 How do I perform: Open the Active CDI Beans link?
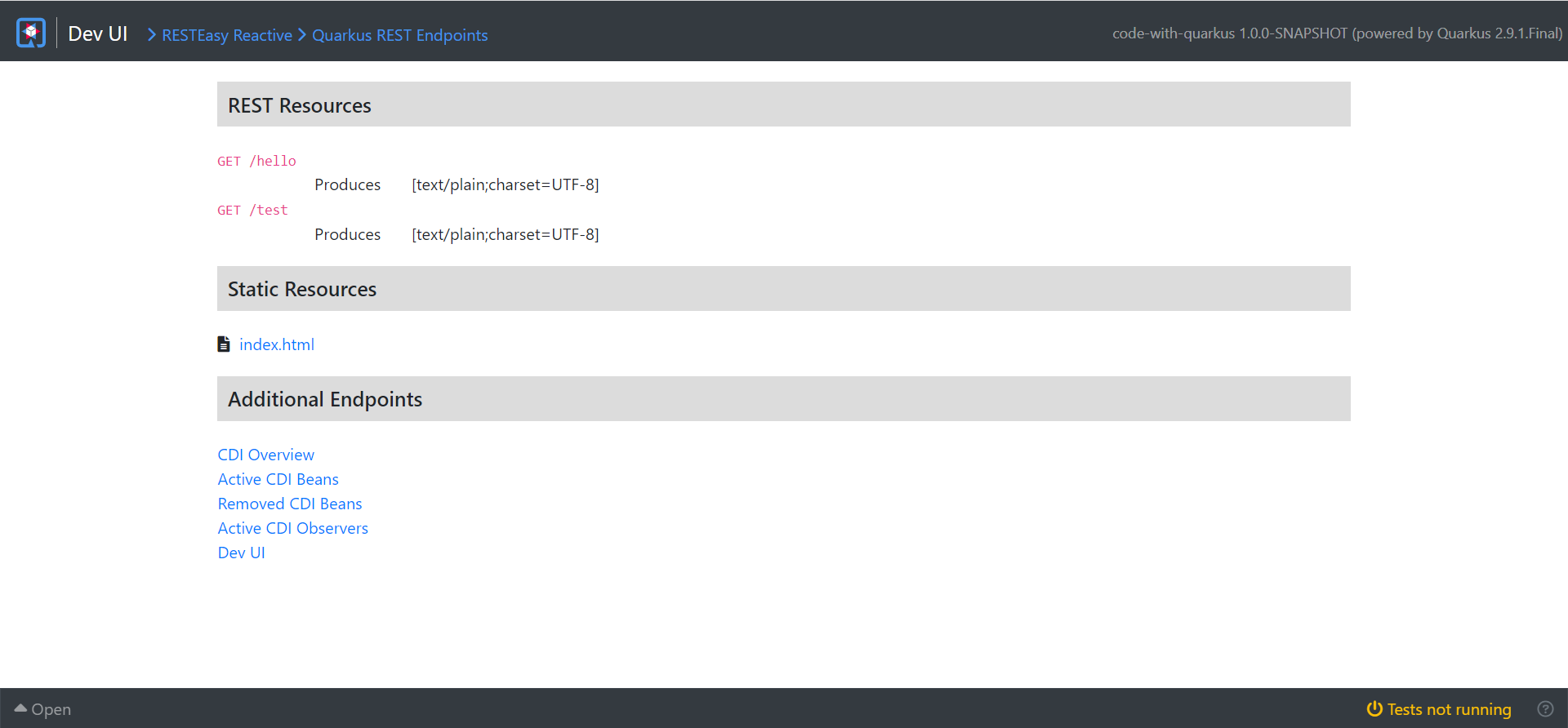(278, 479)
